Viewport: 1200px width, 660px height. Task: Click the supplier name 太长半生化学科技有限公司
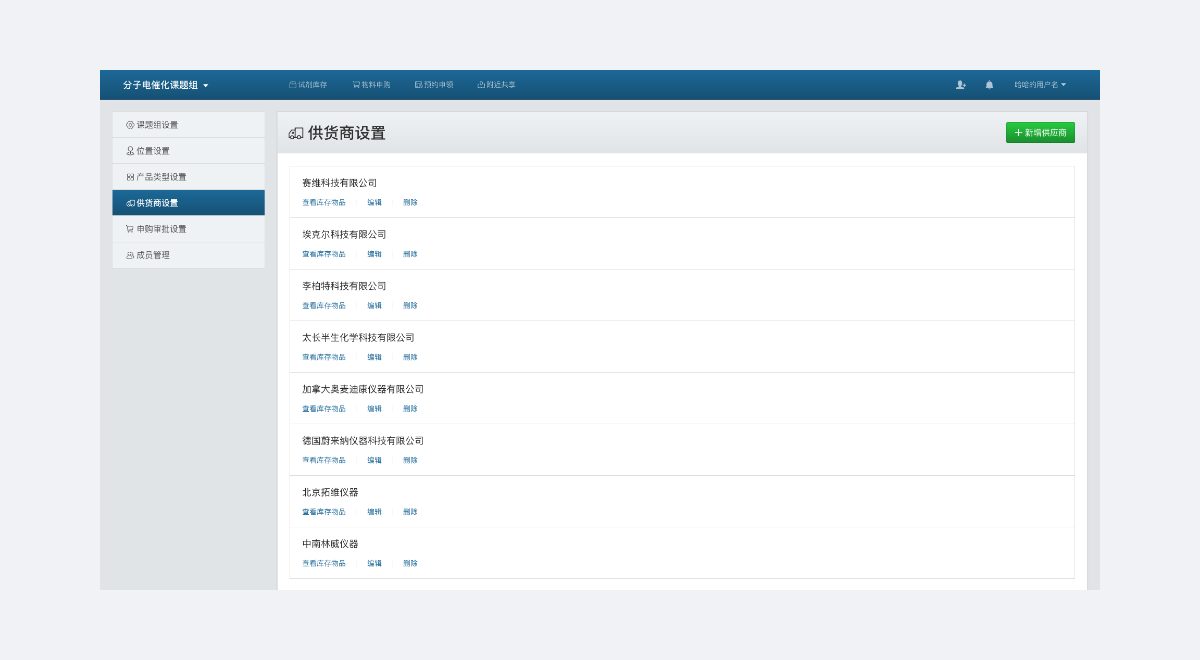[x=358, y=337]
